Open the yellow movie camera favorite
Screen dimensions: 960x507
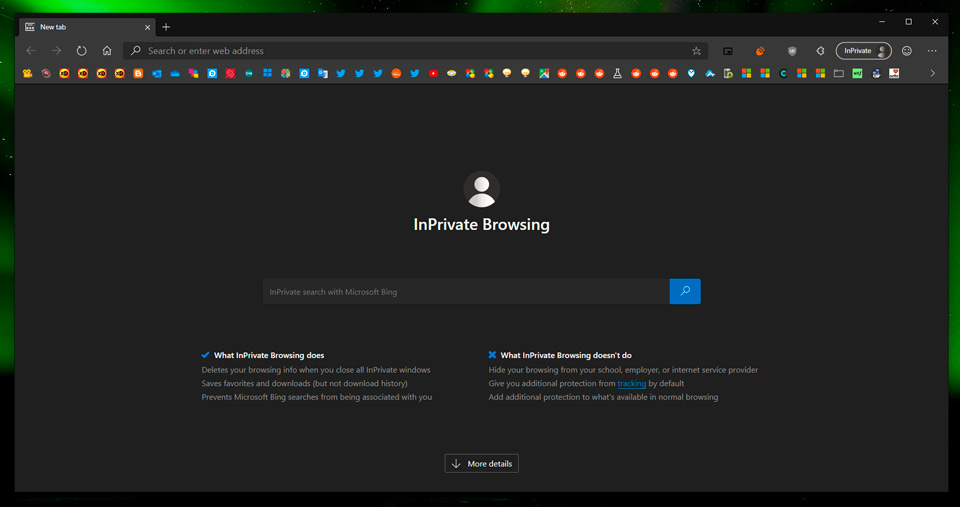[28, 73]
